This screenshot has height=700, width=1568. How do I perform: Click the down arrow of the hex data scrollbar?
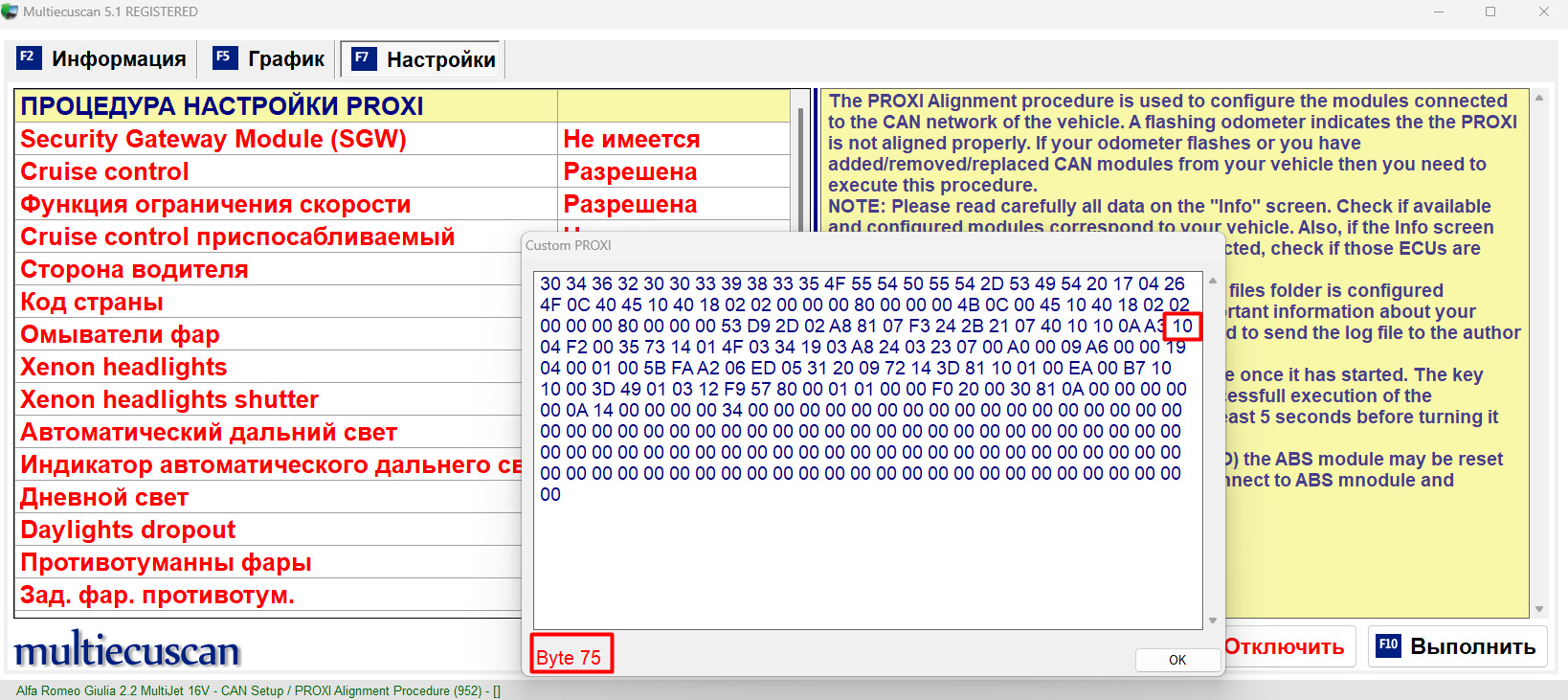1212,621
